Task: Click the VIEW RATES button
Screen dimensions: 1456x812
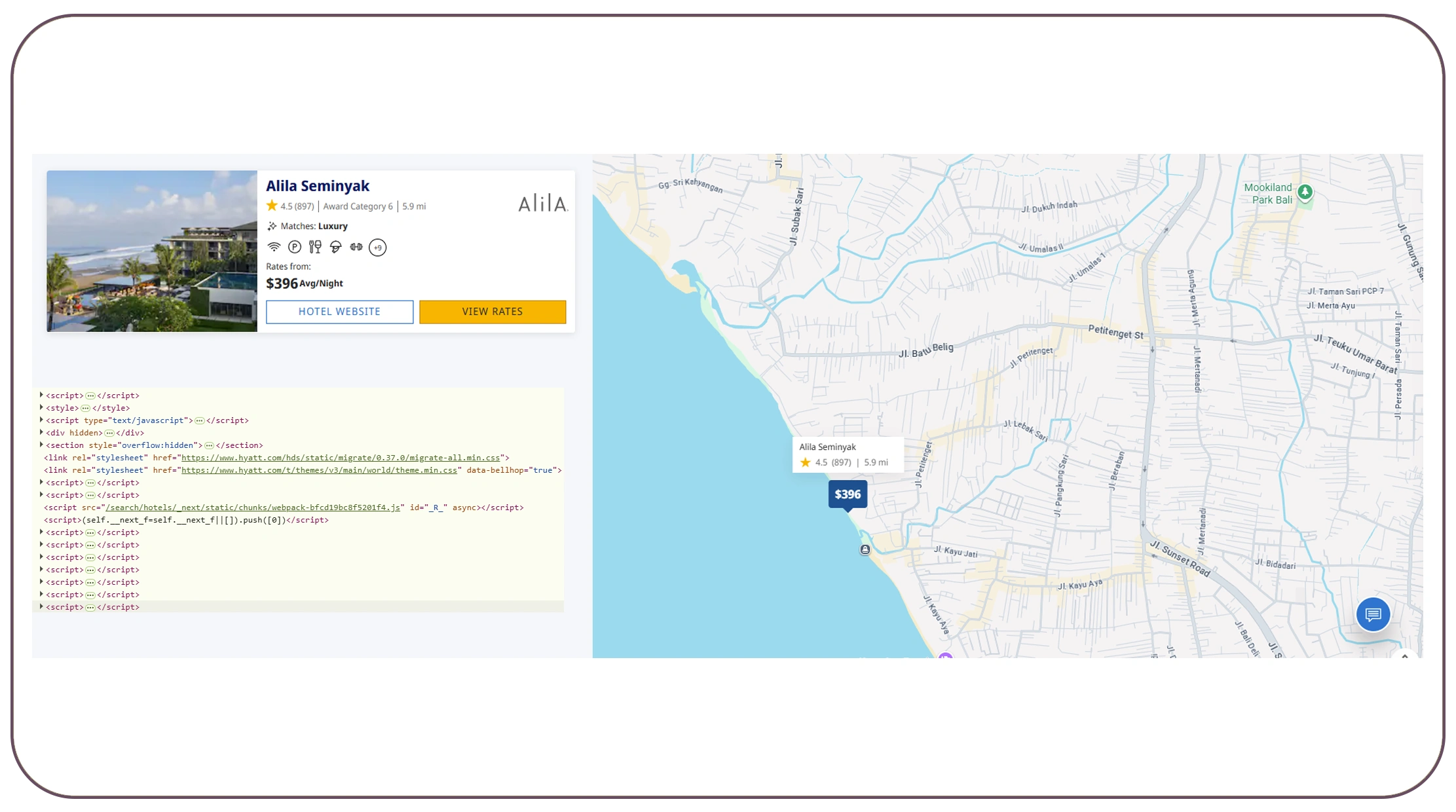Action: pyautogui.click(x=493, y=312)
